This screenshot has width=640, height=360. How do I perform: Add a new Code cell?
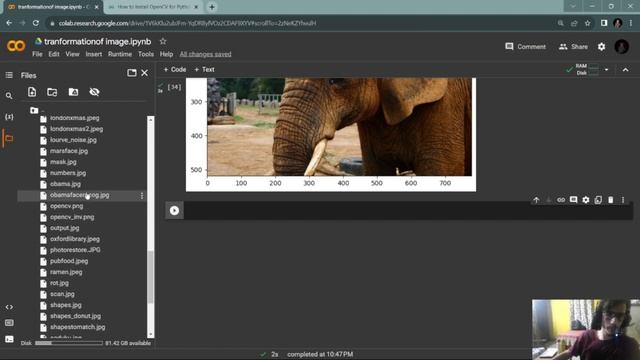point(175,69)
